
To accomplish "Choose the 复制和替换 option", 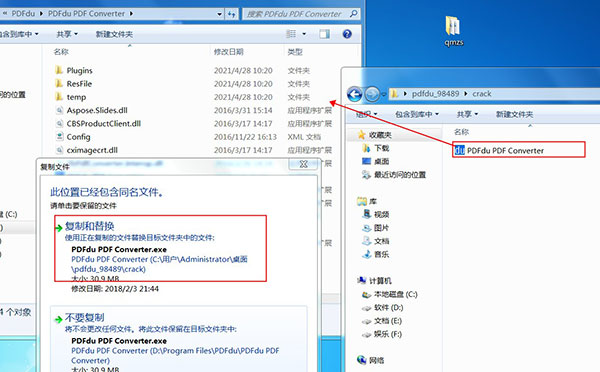I will pos(160,248).
